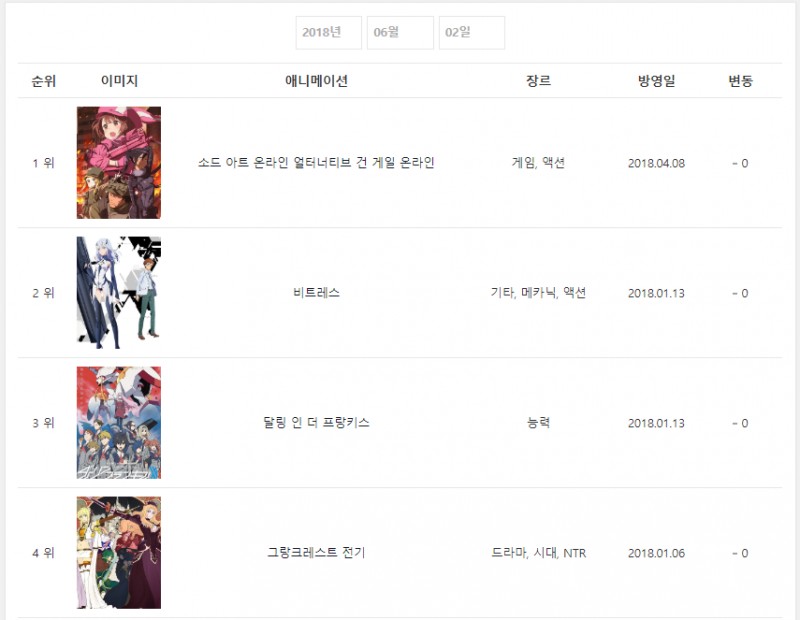Select the 애니메이션 column header

[x=316, y=81]
